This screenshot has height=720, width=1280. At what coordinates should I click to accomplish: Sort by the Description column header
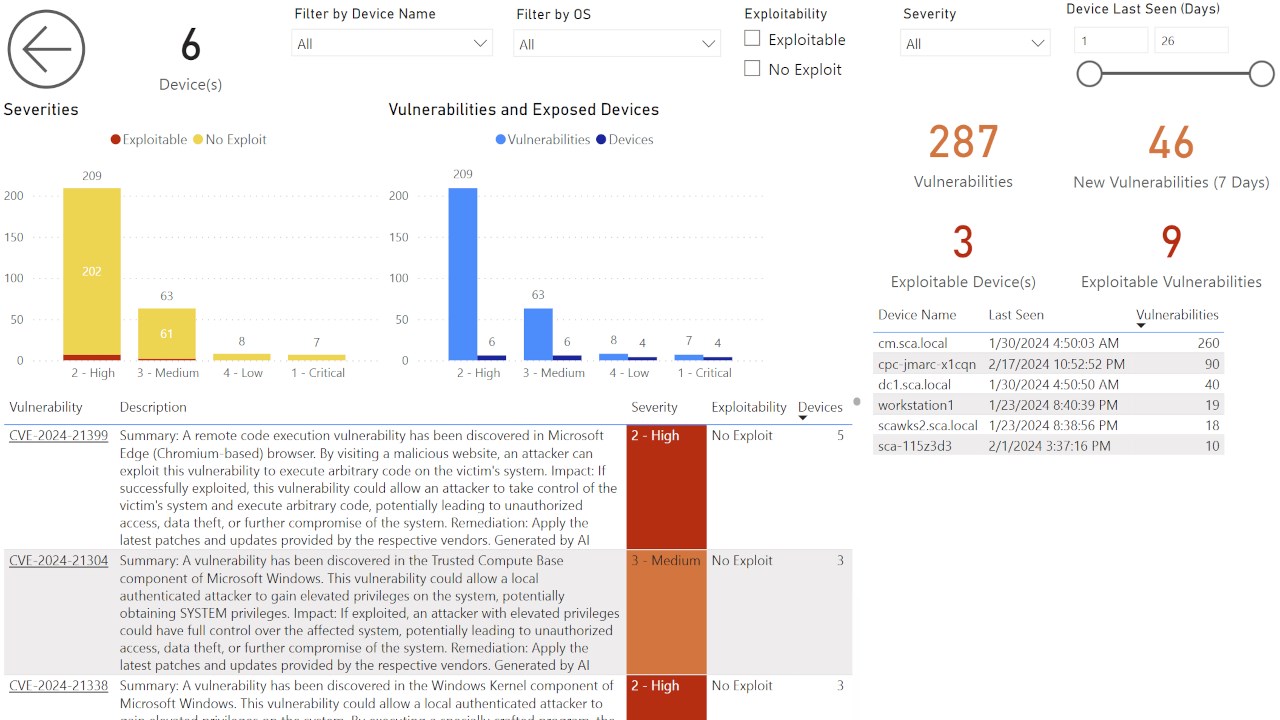153,407
